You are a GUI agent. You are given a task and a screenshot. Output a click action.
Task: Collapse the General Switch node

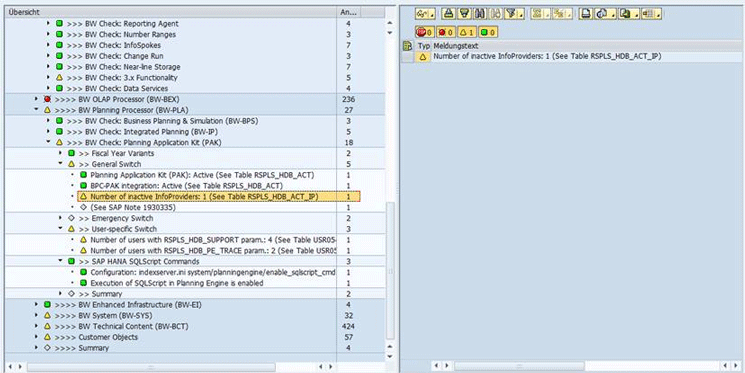[60, 164]
